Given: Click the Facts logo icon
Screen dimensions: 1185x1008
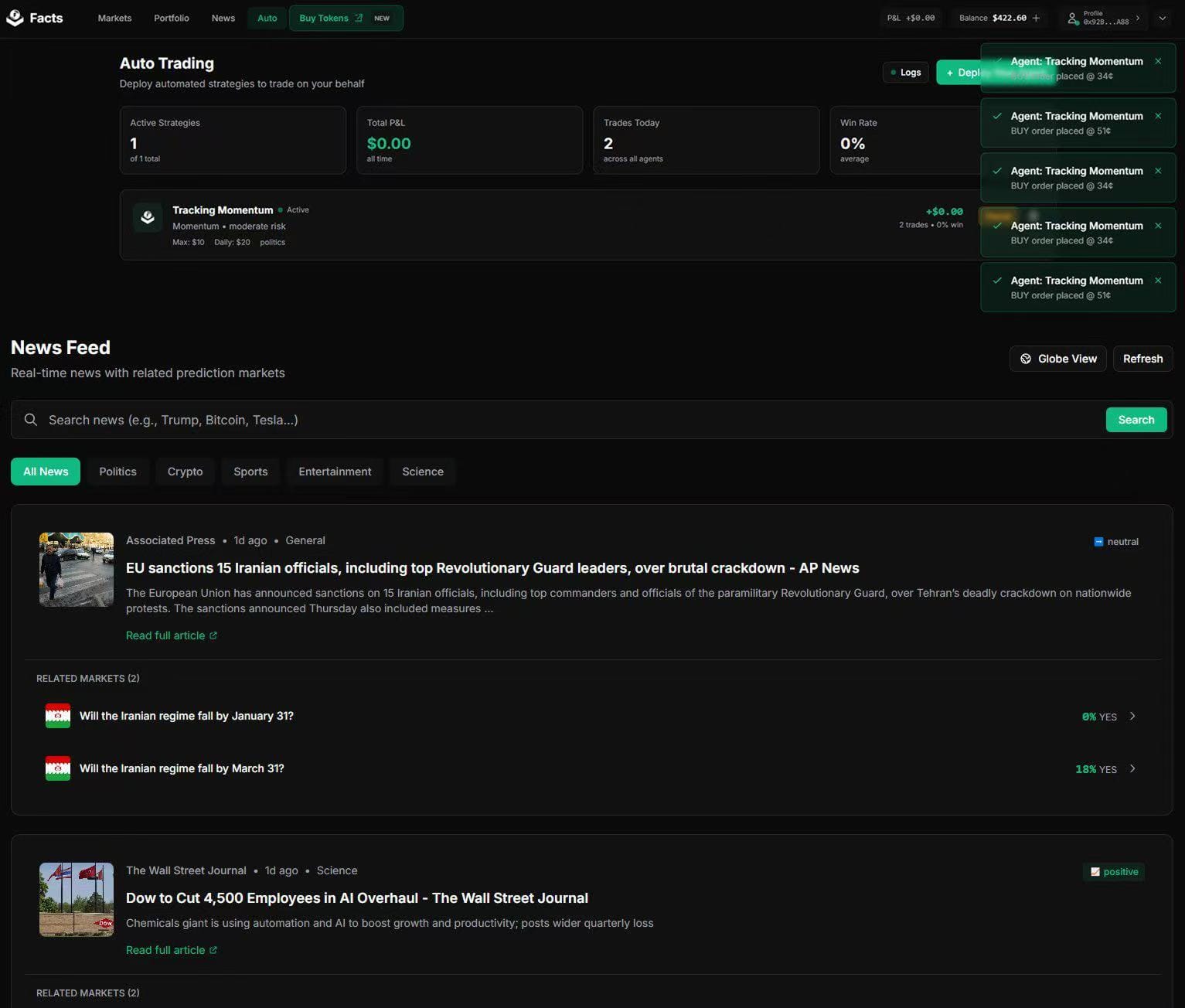Looking at the screenshot, I should coord(15,18).
